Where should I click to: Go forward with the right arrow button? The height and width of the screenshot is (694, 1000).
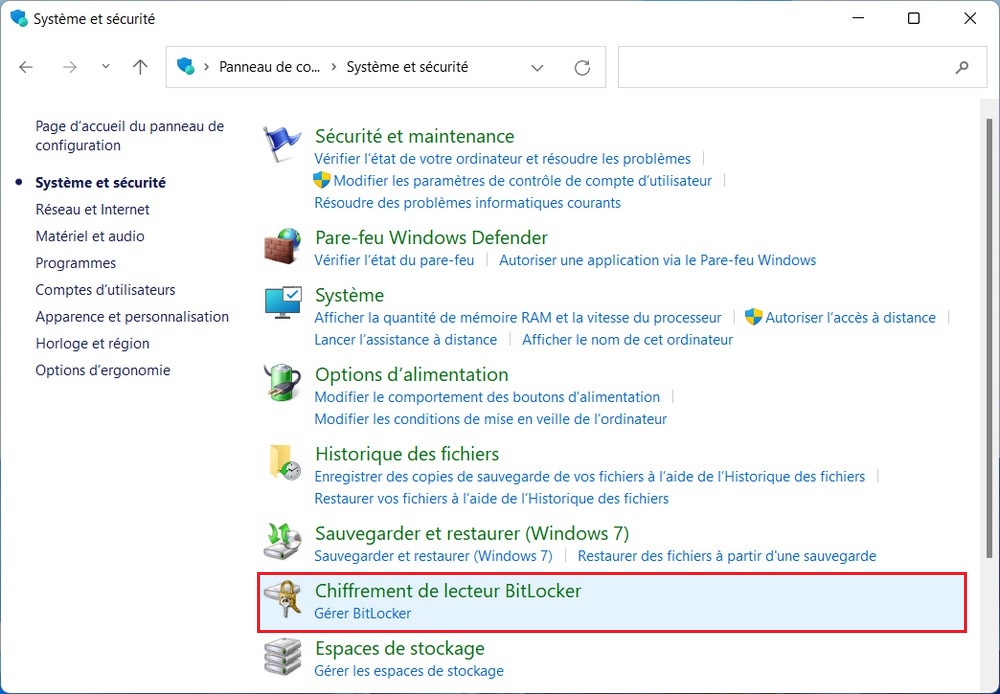[70, 67]
